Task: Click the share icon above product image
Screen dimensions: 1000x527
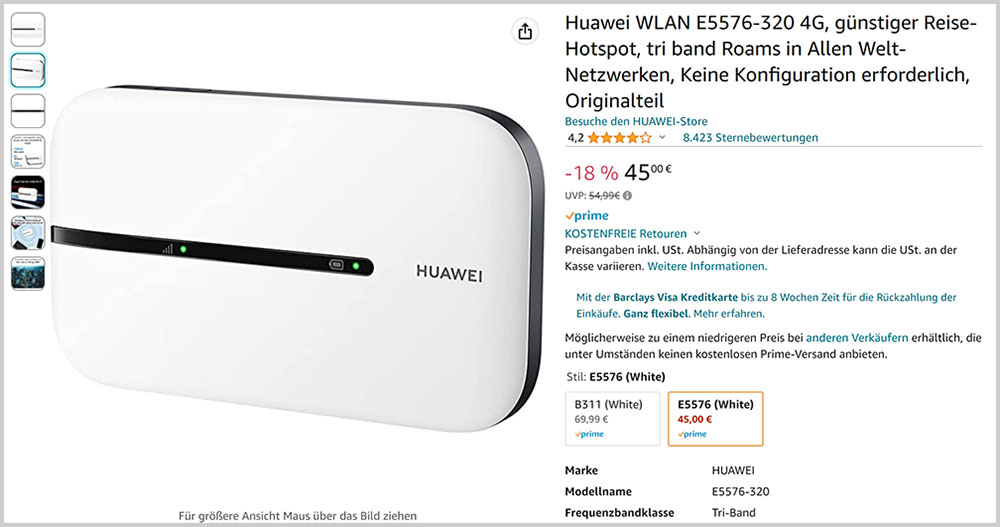Action: coord(525,31)
